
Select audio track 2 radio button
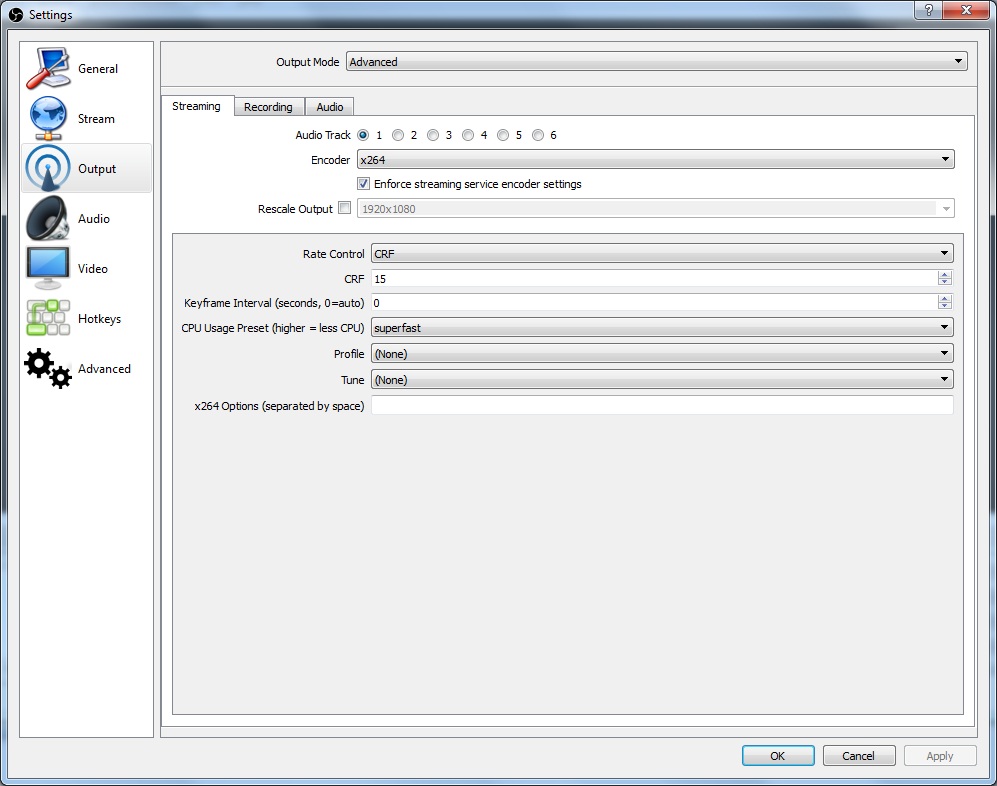point(398,135)
